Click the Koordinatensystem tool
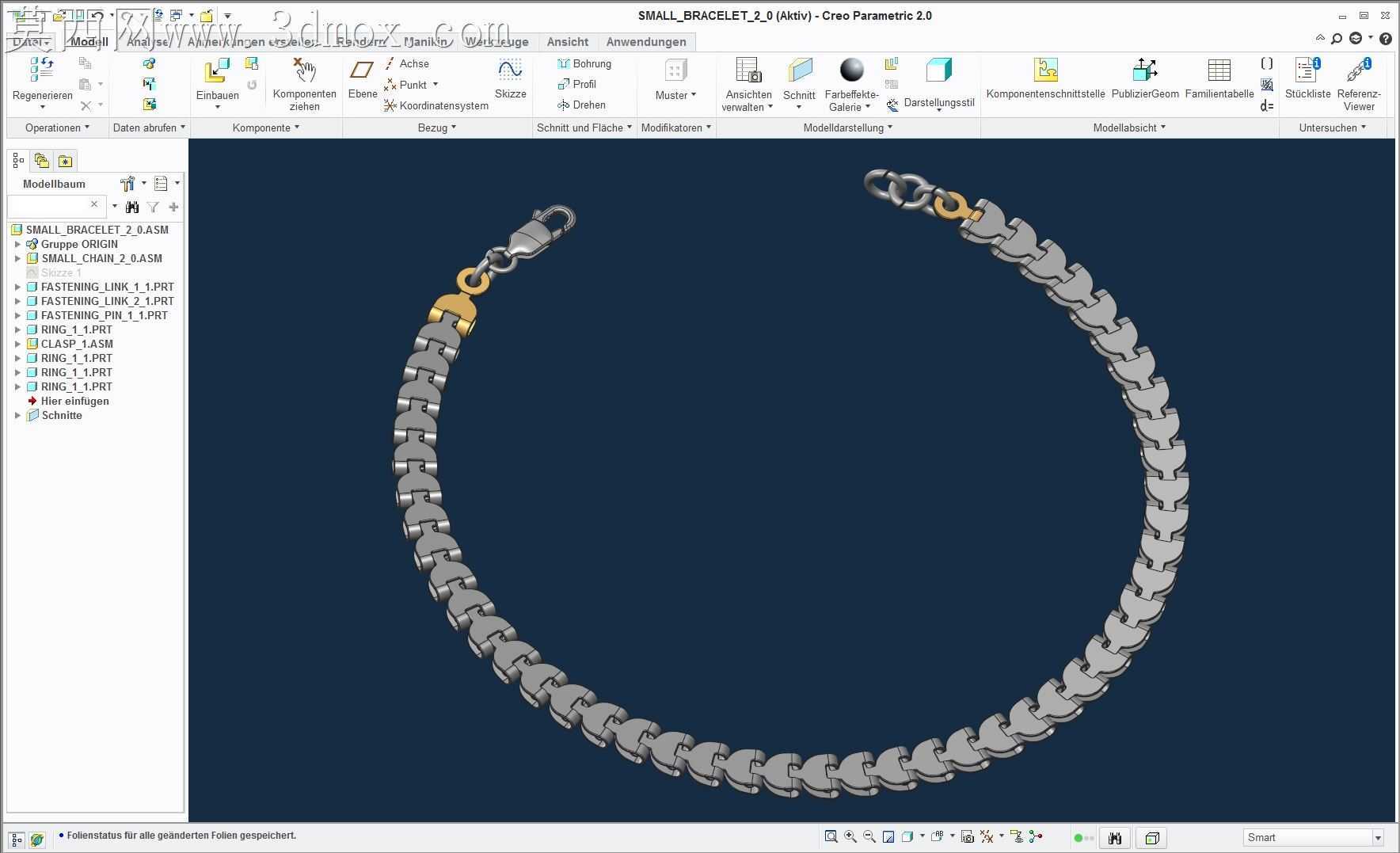The width and height of the screenshot is (1400, 853). point(436,105)
